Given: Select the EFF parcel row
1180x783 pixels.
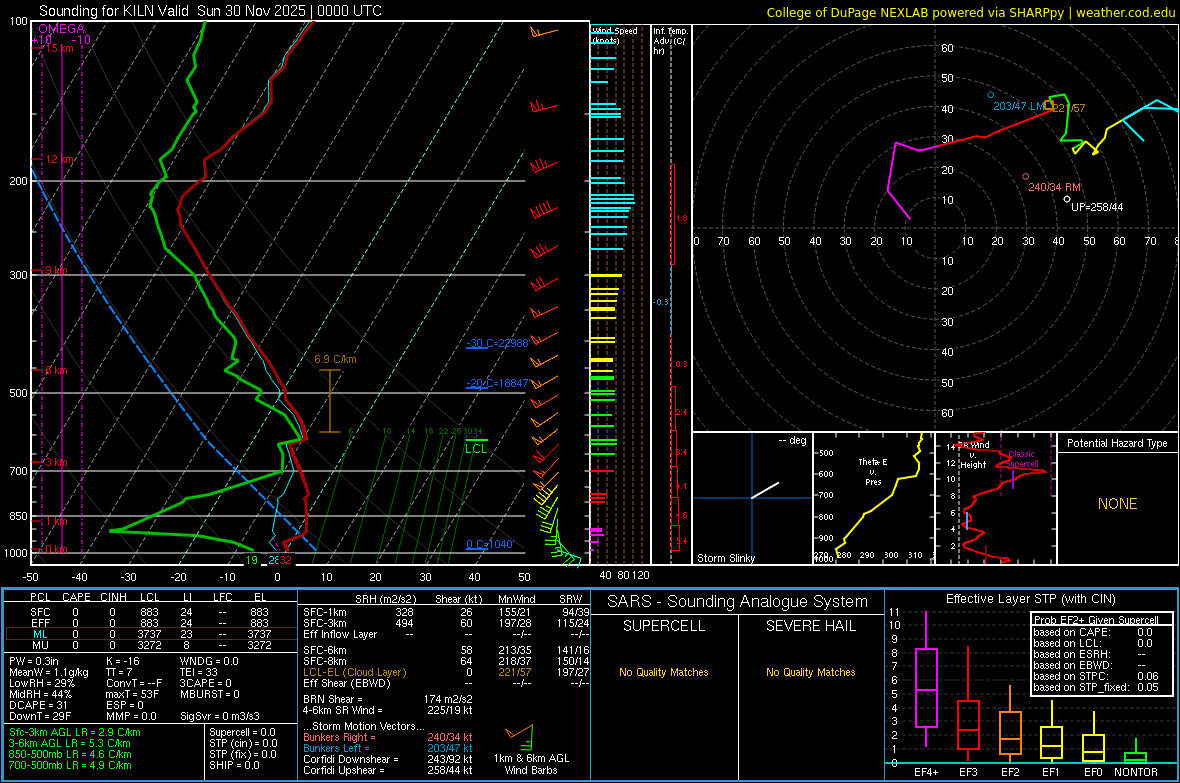Looking at the screenshot, I should pyautogui.click(x=151, y=623).
